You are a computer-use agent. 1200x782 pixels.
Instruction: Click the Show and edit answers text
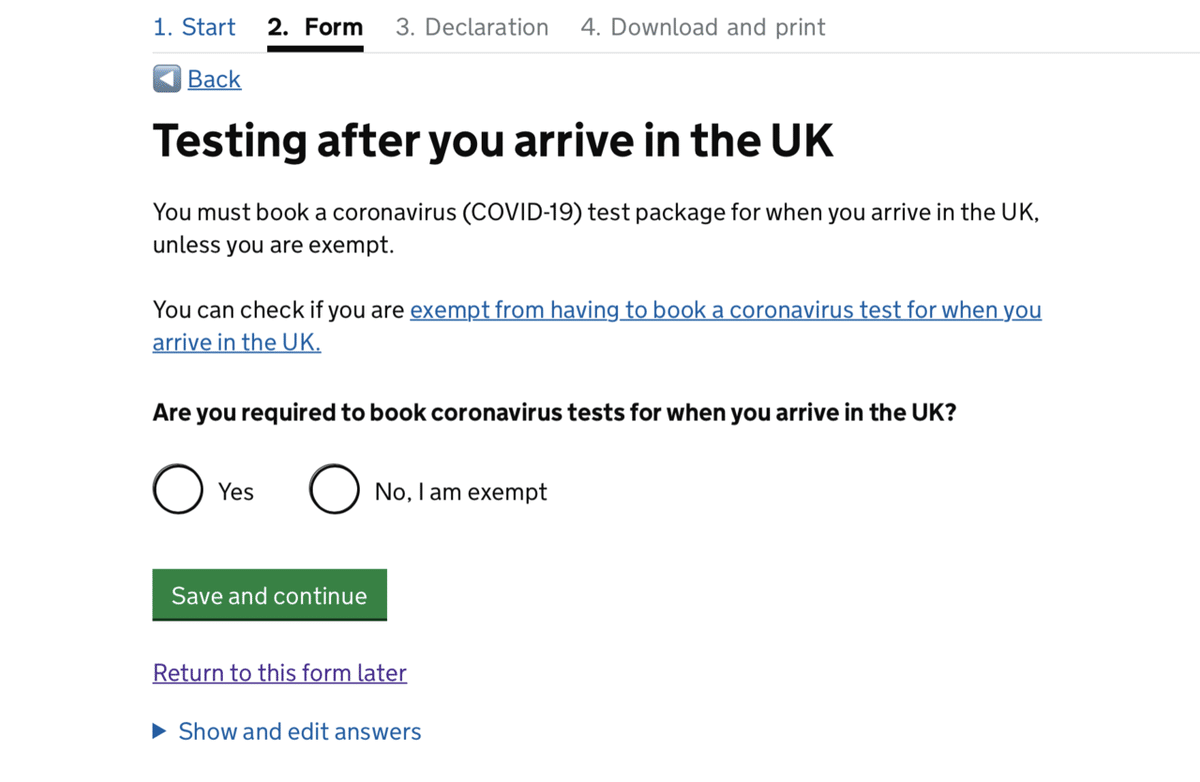pos(300,732)
